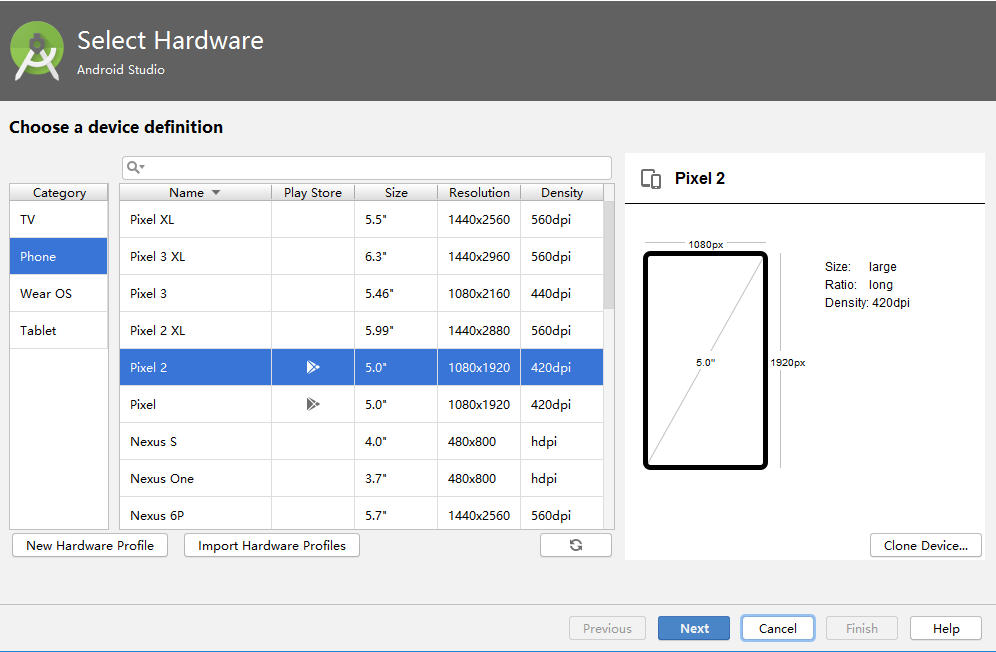Click the 440dpi density cell
996x652 pixels.
point(562,293)
